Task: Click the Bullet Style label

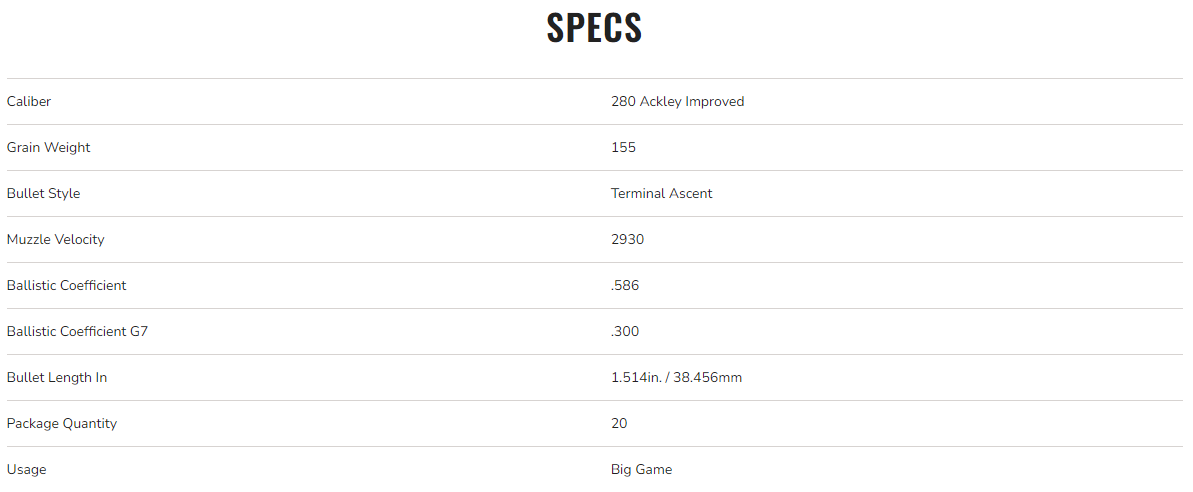Action: [43, 193]
